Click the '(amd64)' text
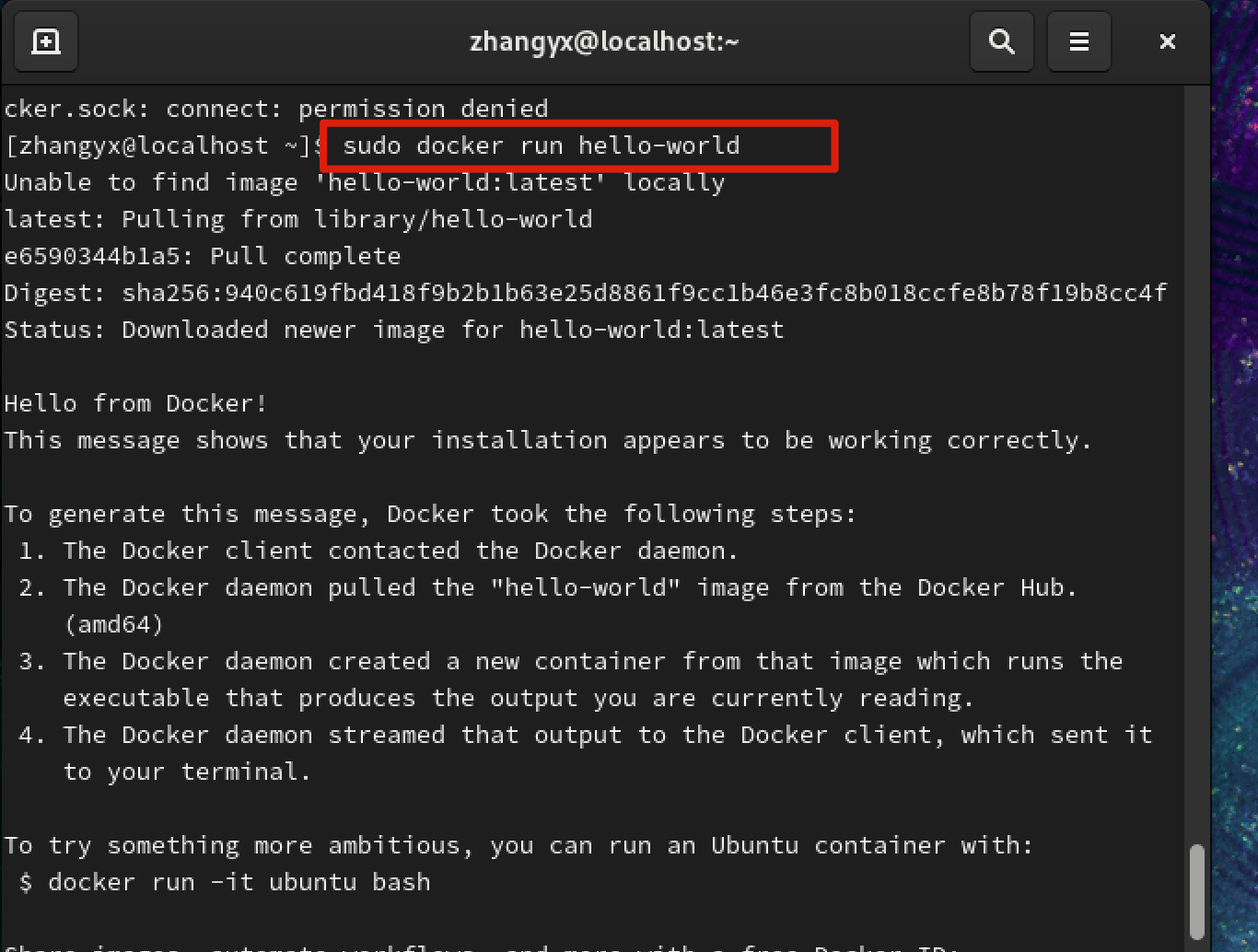Viewport: 1258px width, 952px height. coord(114,624)
